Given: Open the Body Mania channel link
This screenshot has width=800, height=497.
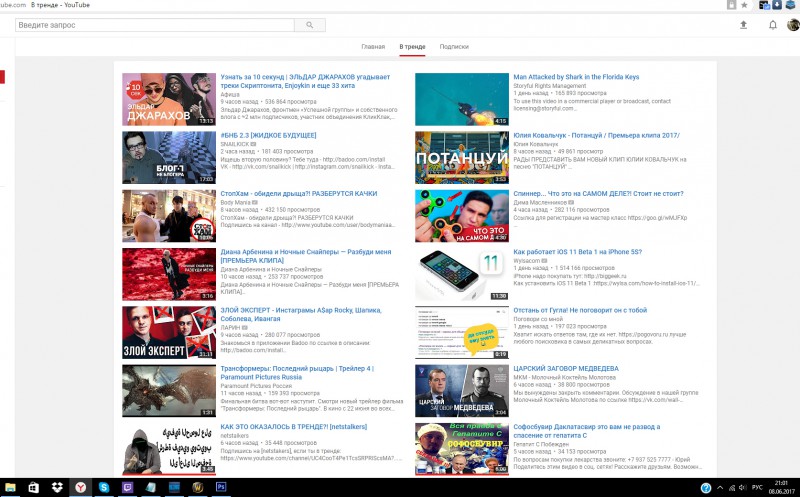Looking at the screenshot, I should 236,203.
